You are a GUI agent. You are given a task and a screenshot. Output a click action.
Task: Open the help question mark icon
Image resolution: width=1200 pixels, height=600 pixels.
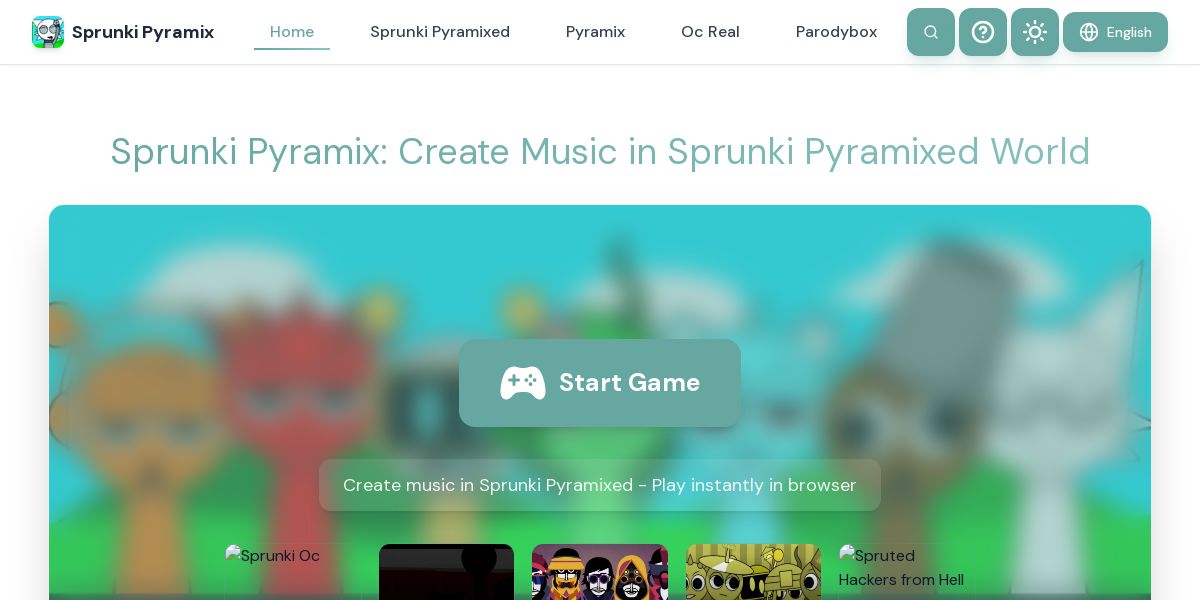click(983, 32)
